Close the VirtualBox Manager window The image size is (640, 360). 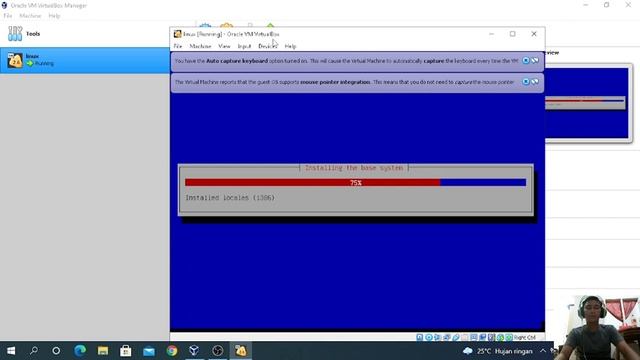tap(628, 5)
